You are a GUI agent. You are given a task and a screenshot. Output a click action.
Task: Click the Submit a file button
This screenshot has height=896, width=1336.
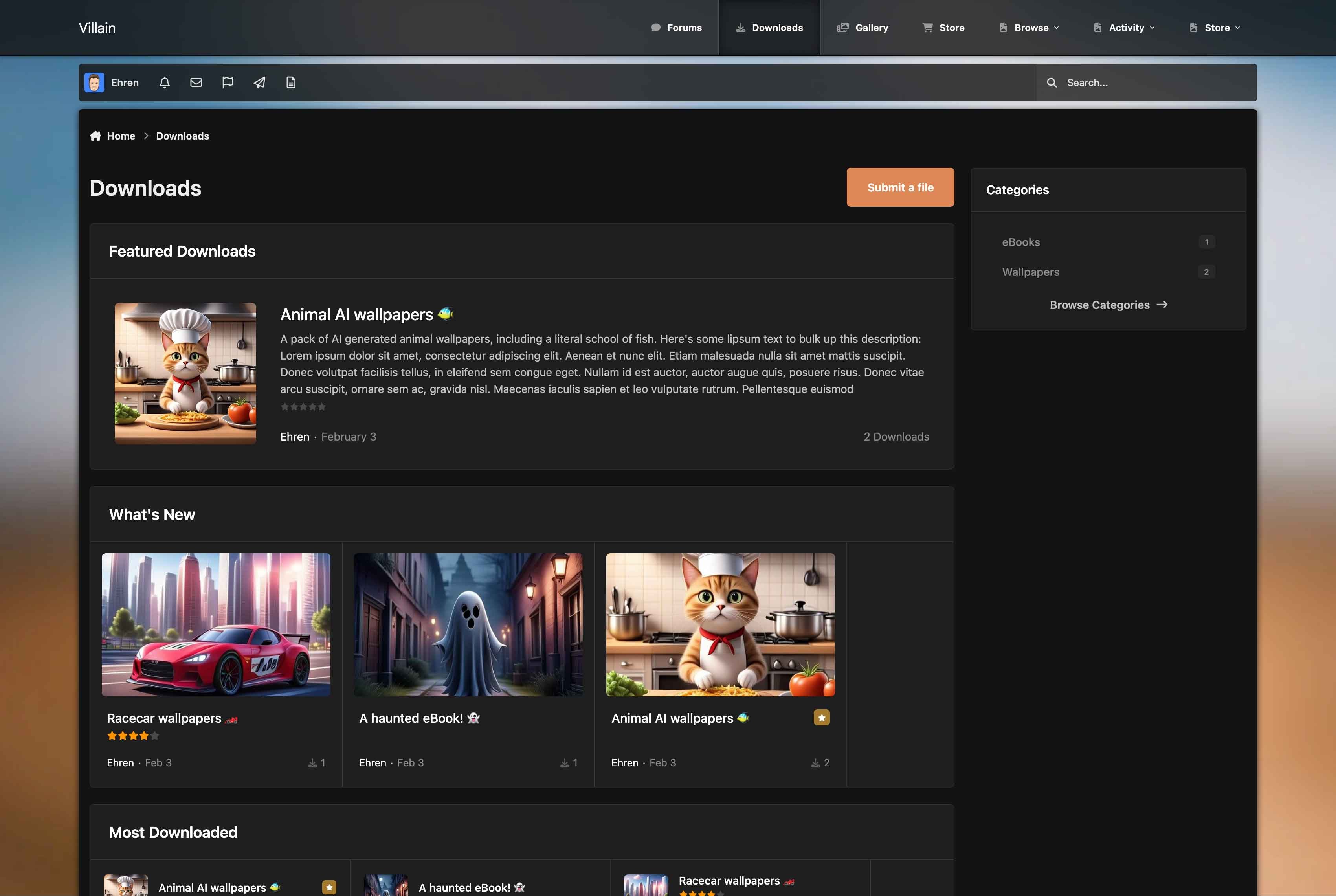click(900, 187)
